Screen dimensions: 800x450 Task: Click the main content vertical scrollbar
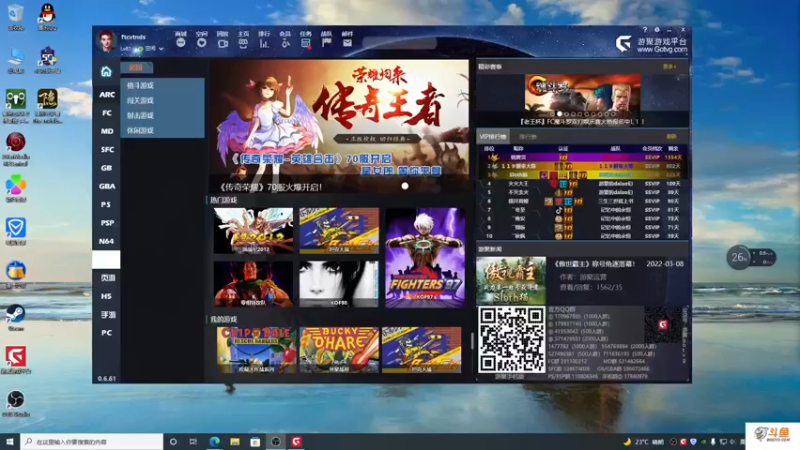472,341
